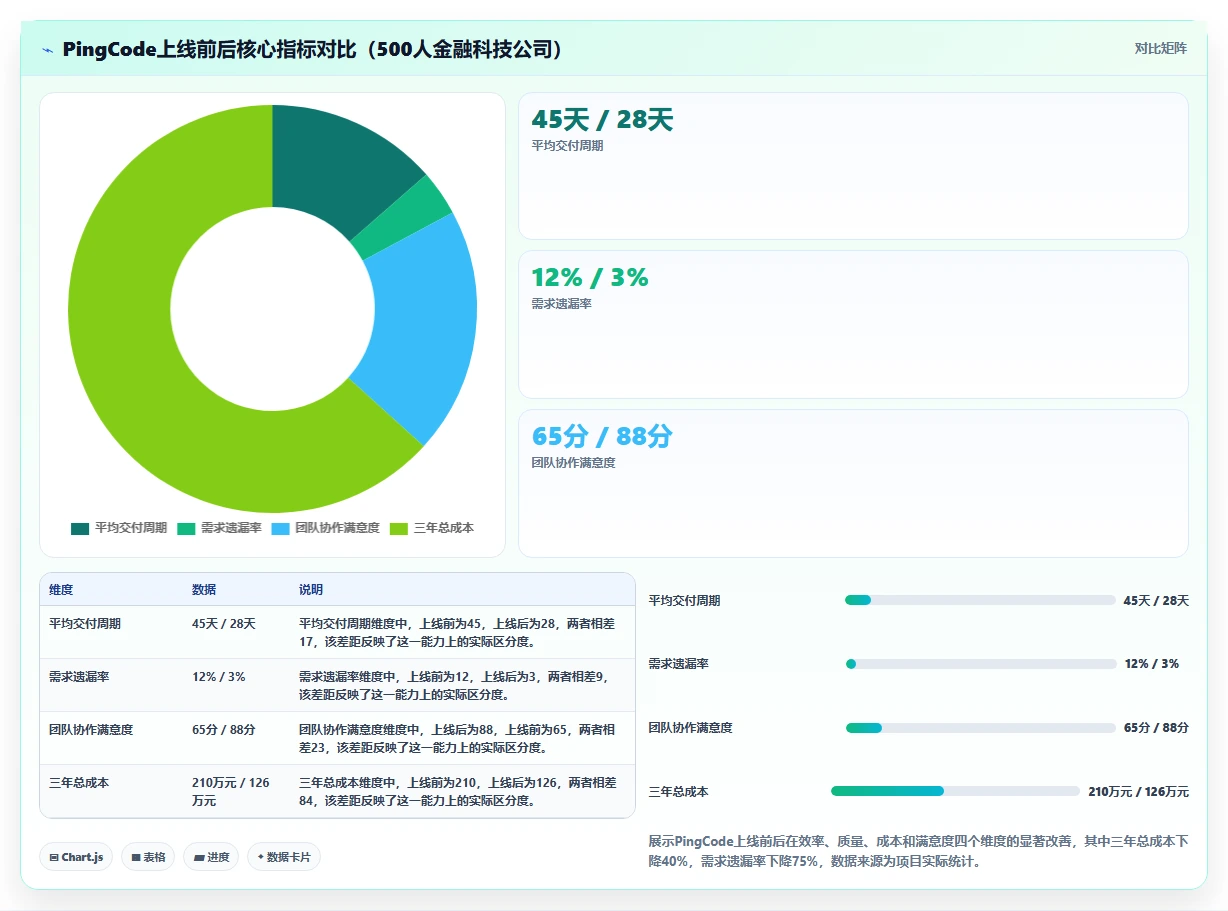This screenshot has width=1228, height=911.
Task: Click the 对比矩阵 label in header
Action: tap(1160, 48)
